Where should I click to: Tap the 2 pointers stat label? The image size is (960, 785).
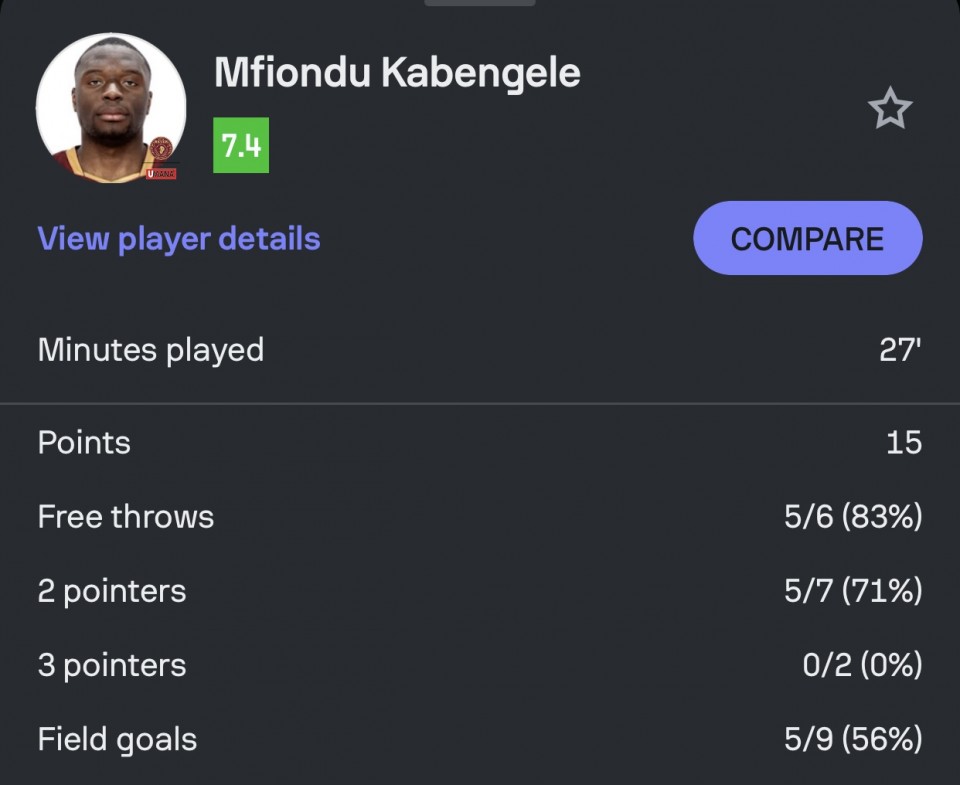112,592
